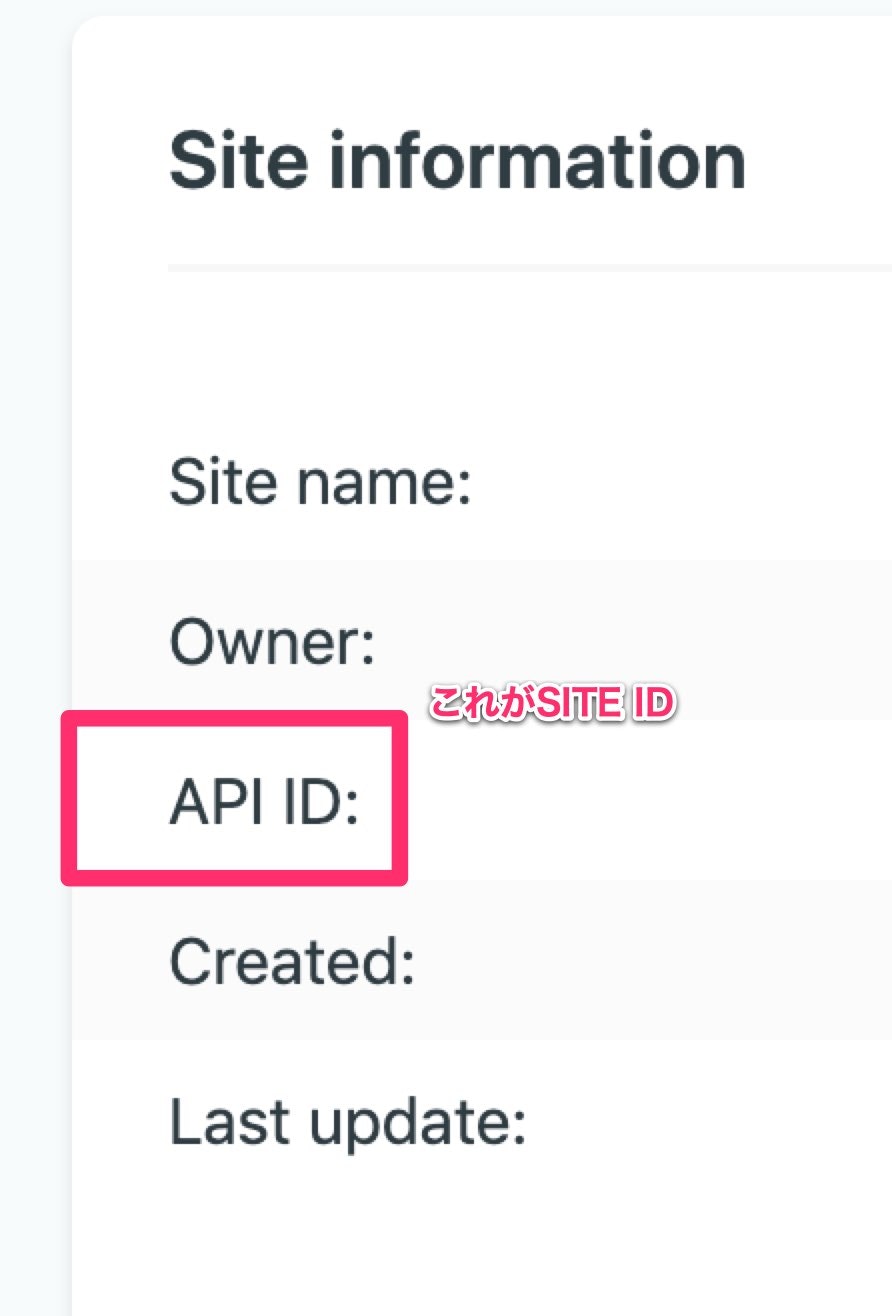
Task: Select the "Site name:" label
Action: tap(320, 481)
